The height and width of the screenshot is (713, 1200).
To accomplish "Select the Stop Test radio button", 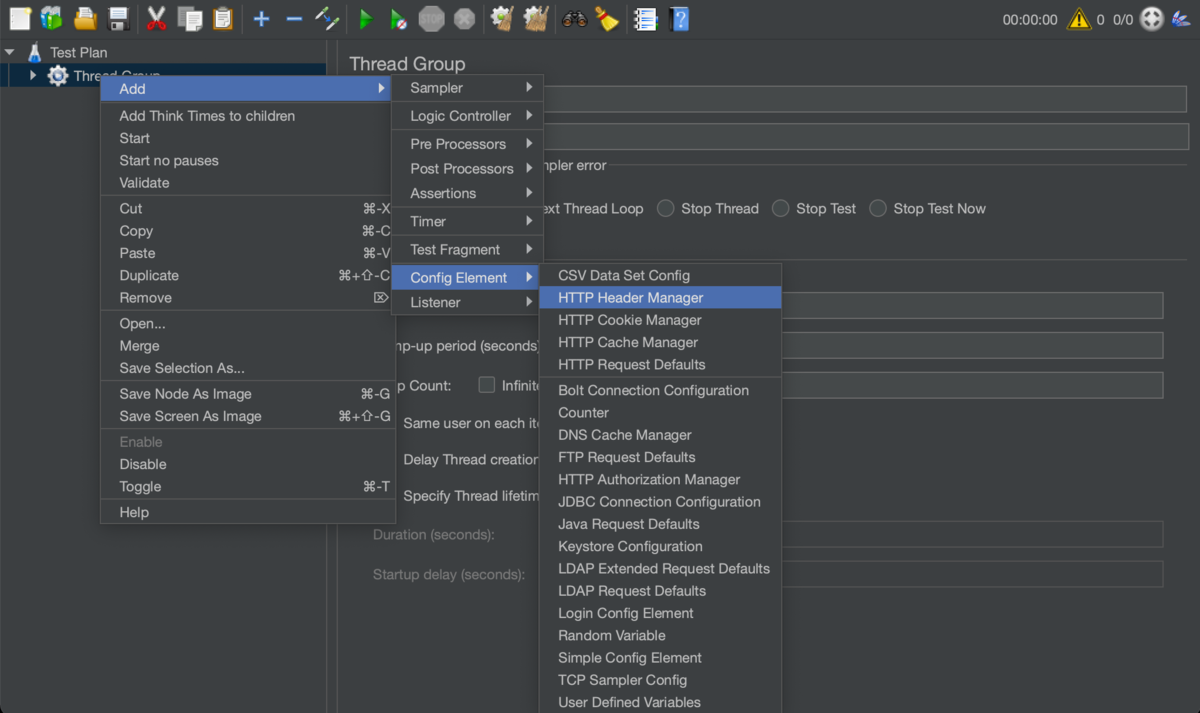I will (x=780, y=208).
